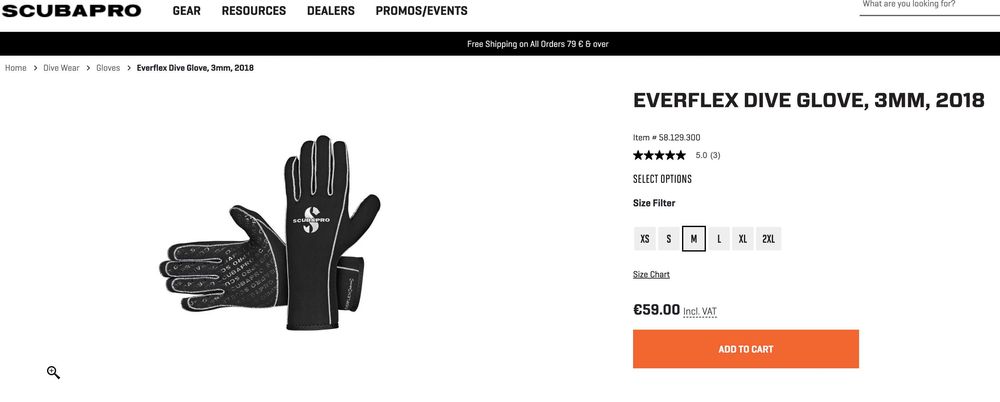Screen dimensions: 1000x402
Task: Click the five-star rating
Action: tap(659, 155)
